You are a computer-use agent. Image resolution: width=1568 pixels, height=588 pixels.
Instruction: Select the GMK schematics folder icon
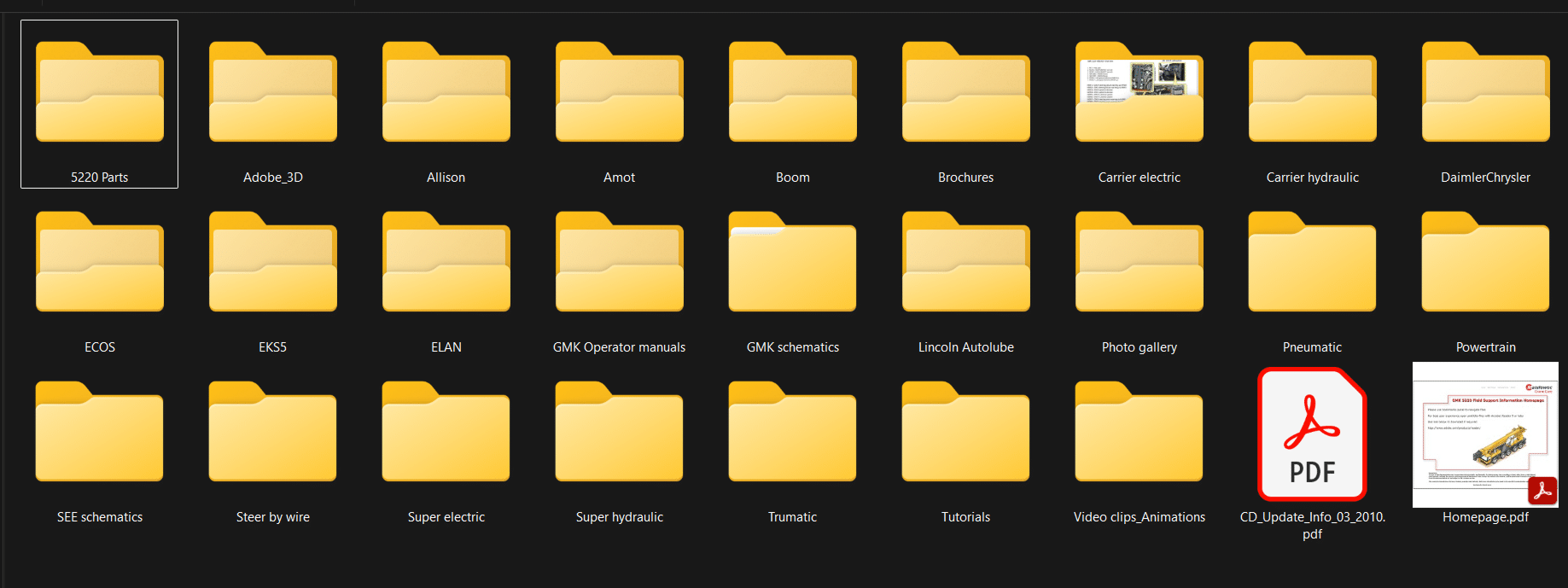pyautogui.click(x=793, y=261)
